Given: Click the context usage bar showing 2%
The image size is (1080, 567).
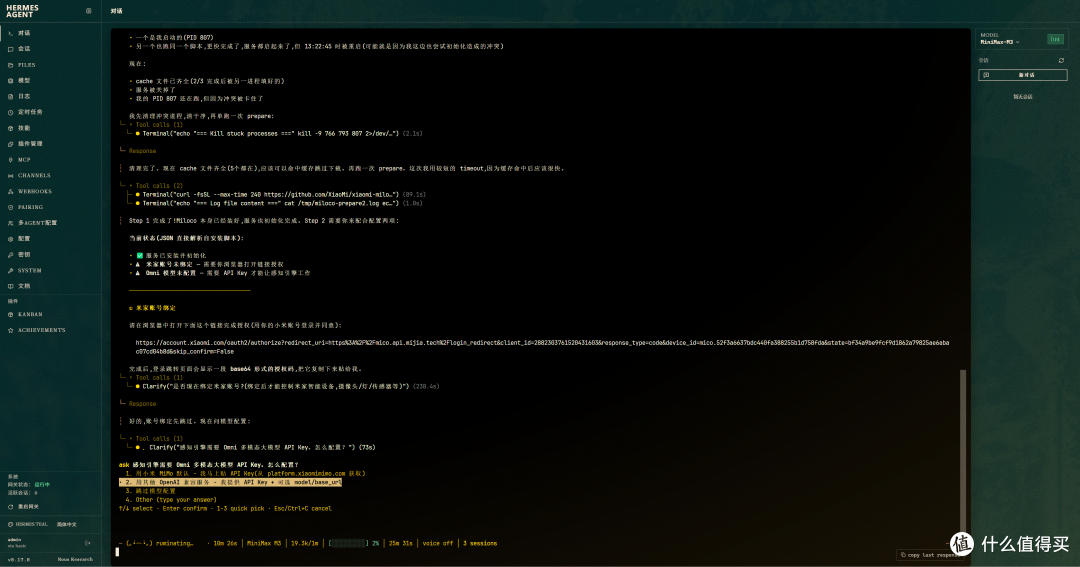Looking at the screenshot, I should 355,544.
